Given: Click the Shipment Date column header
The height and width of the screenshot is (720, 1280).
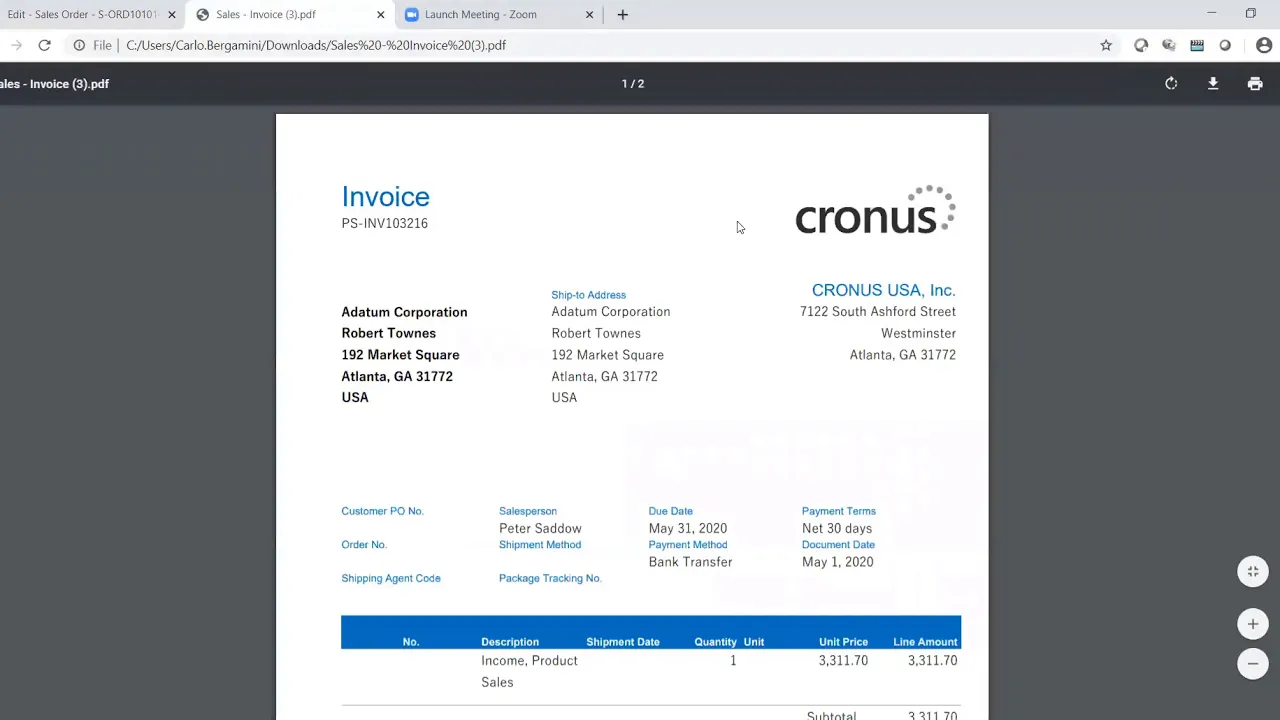Looking at the screenshot, I should [x=623, y=642].
